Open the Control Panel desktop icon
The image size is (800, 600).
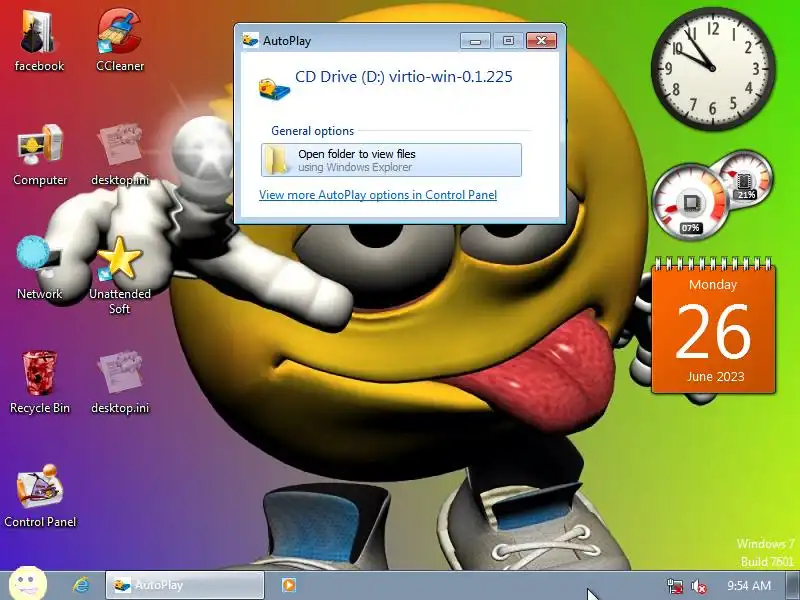(40, 496)
